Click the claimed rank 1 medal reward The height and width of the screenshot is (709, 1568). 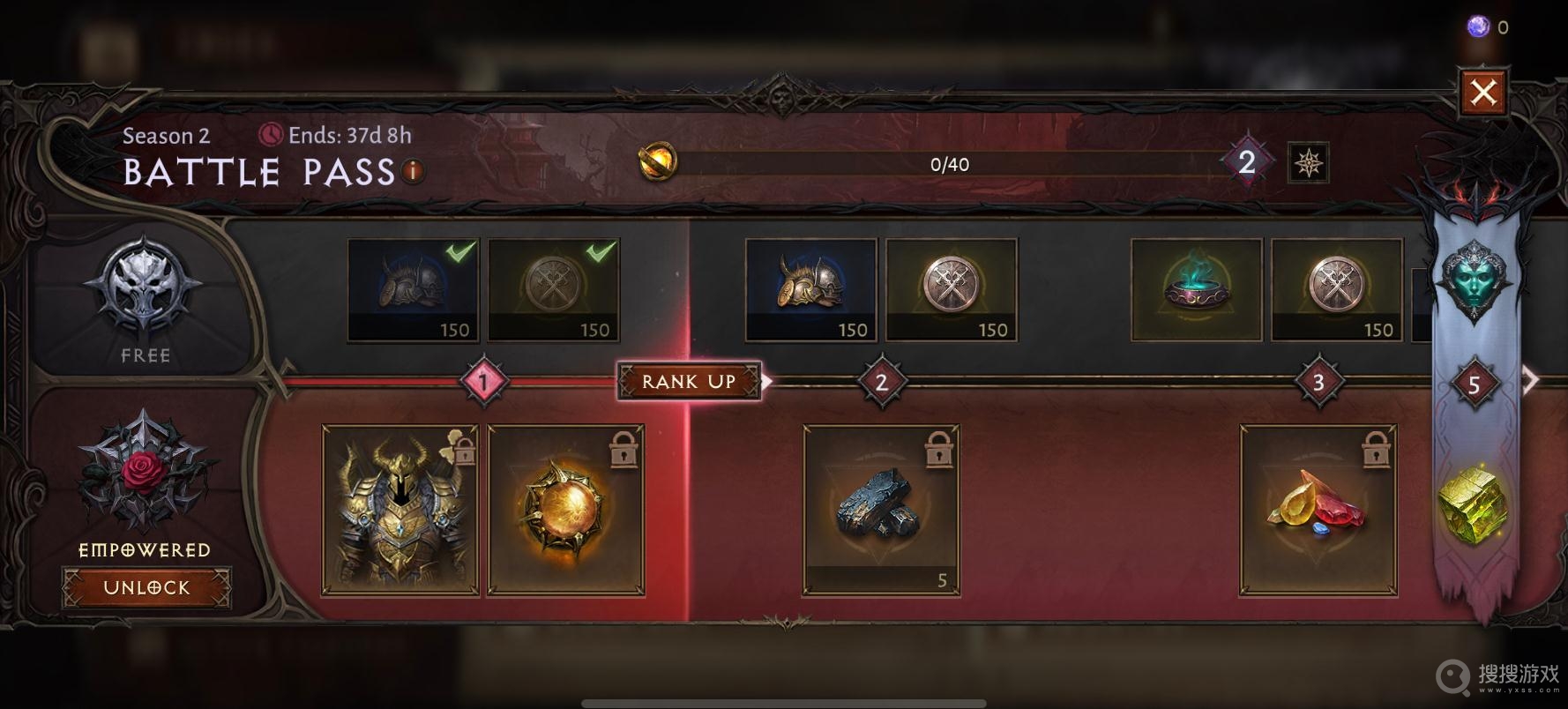tap(554, 289)
